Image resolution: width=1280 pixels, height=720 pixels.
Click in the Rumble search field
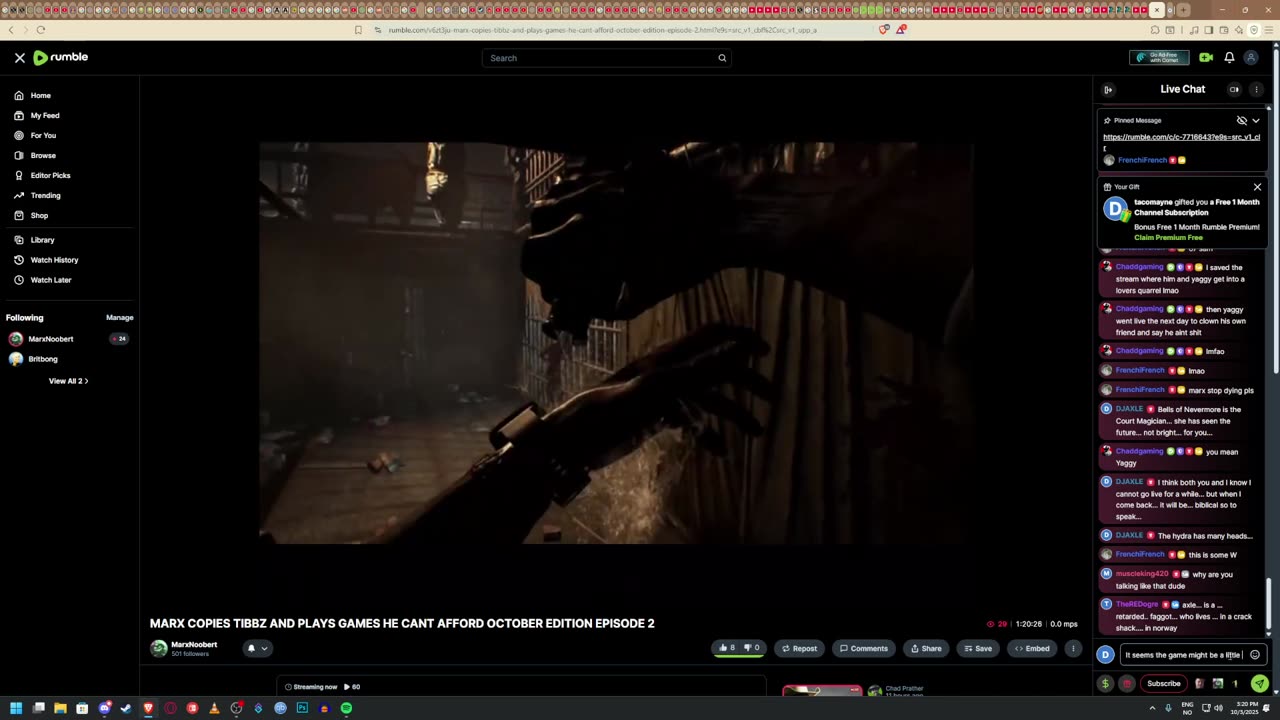pyautogui.click(x=598, y=58)
